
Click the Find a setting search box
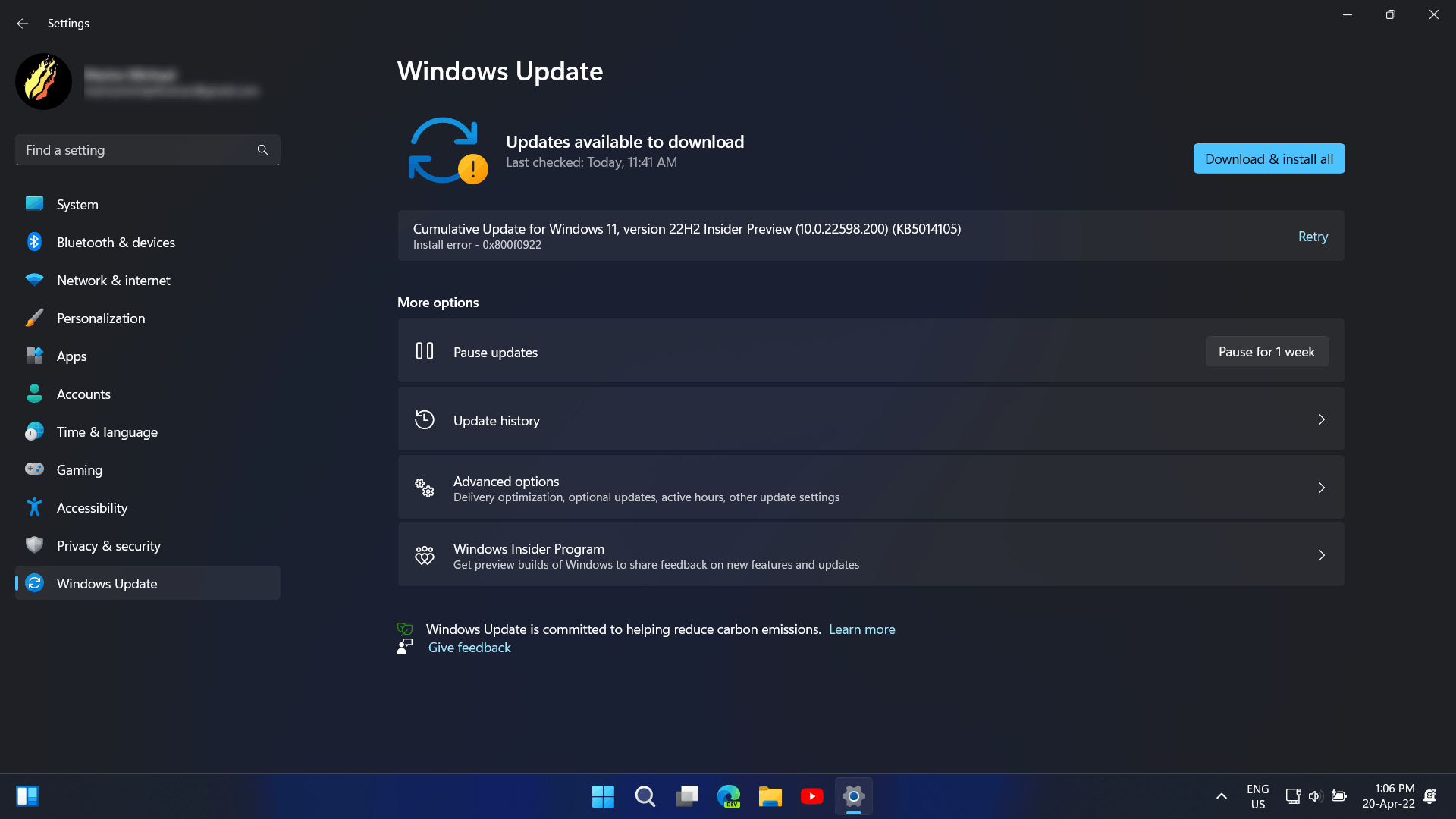click(147, 150)
